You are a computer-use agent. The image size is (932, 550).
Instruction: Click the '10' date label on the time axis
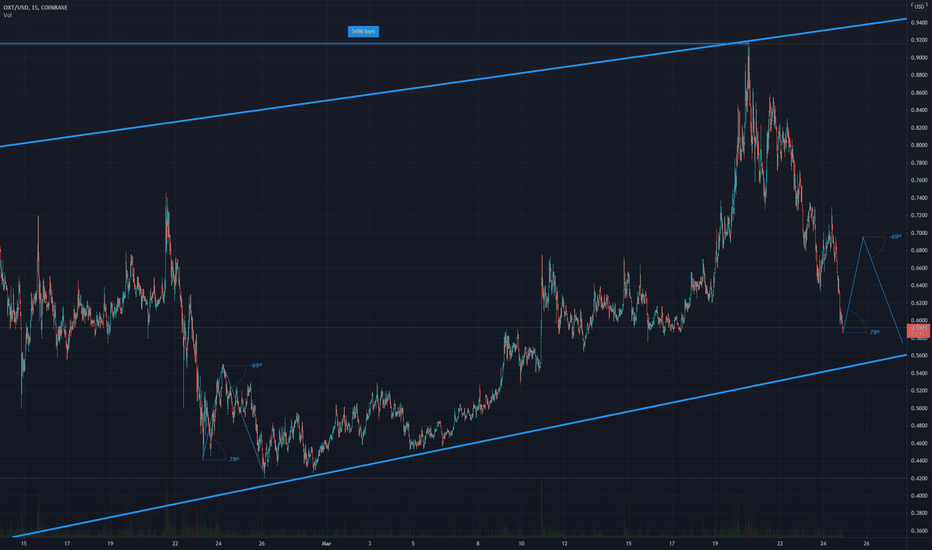[x=521, y=544]
